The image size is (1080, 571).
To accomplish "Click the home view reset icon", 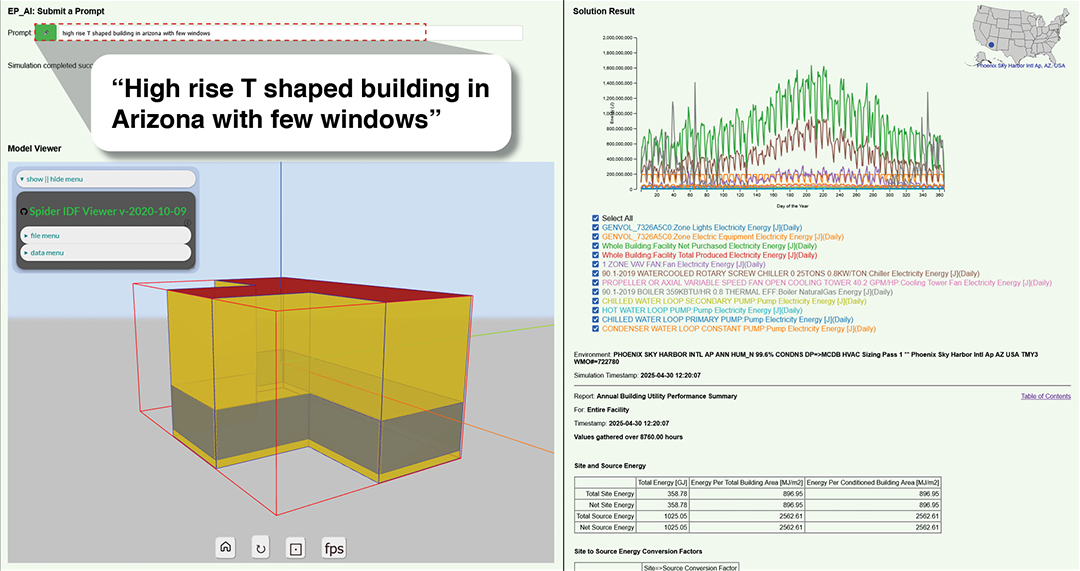I will [226, 548].
